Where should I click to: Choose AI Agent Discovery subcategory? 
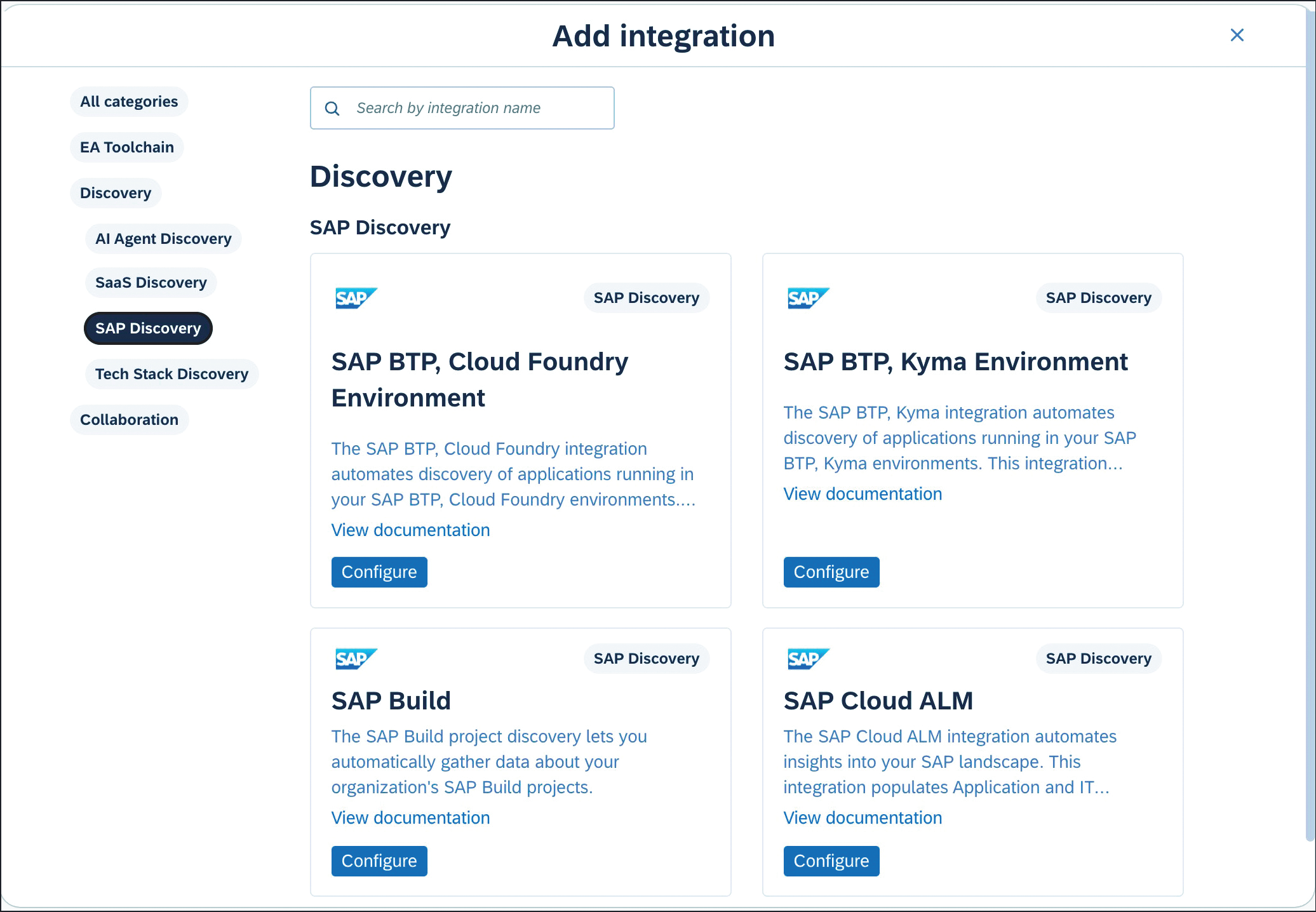(163, 239)
